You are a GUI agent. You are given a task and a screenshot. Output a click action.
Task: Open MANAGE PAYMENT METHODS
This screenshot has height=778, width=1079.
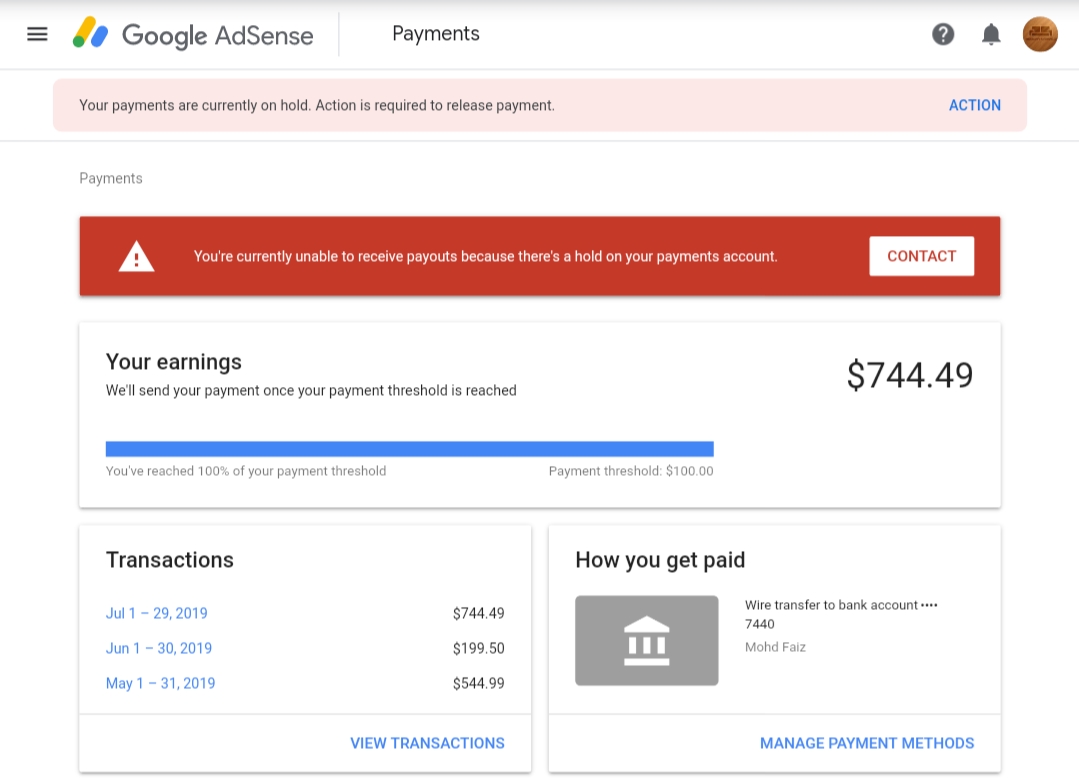click(x=867, y=743)
